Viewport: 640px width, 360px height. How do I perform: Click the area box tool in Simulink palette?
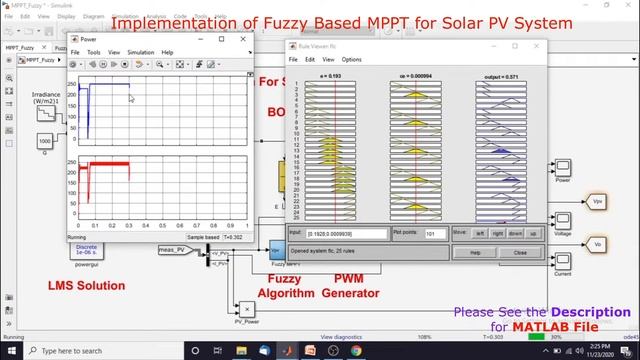pos(9,143)
